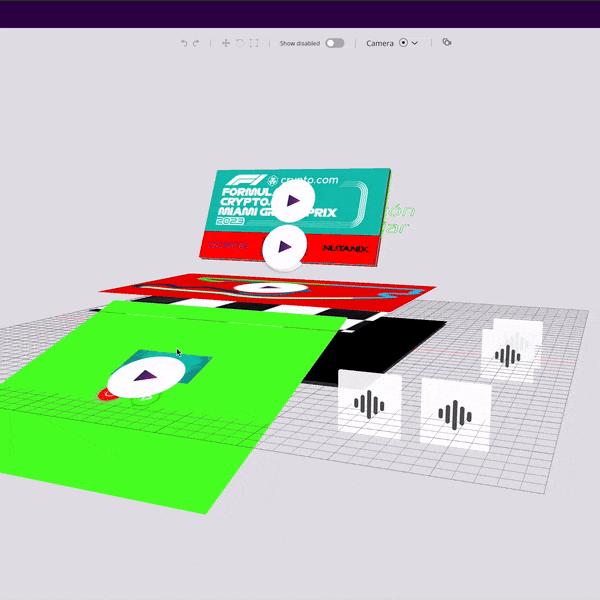Click the crypto.com text on poster
The height and width of the screenshot is (600, 600).
tap(309, 180)
